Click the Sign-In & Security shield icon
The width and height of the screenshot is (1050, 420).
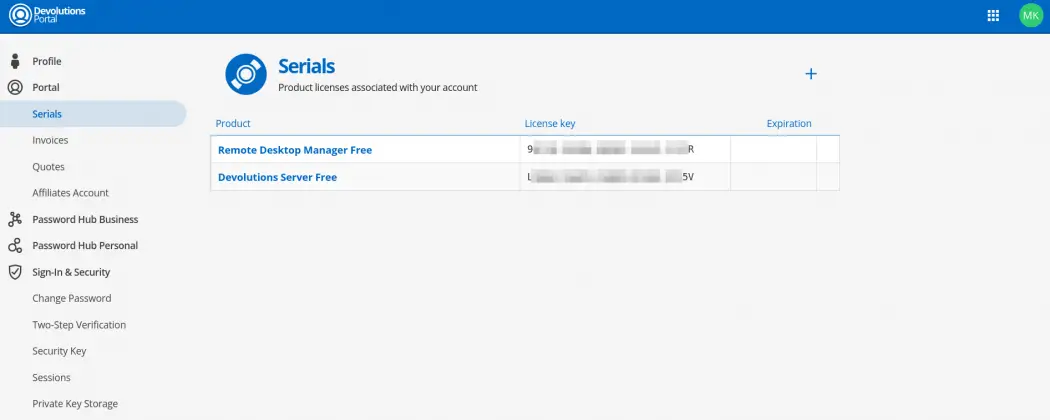(15, 272)
